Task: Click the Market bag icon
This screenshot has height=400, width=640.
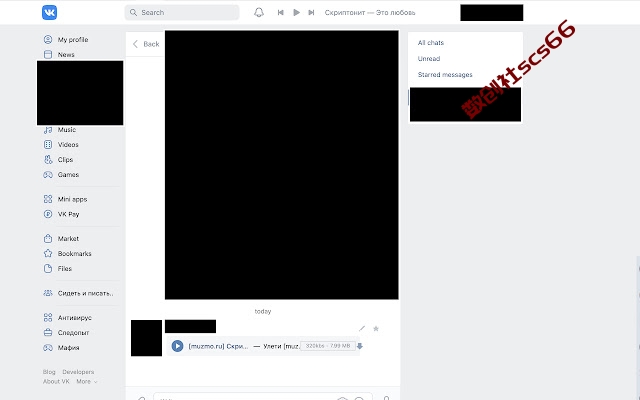Action: [x=48, y=239]
